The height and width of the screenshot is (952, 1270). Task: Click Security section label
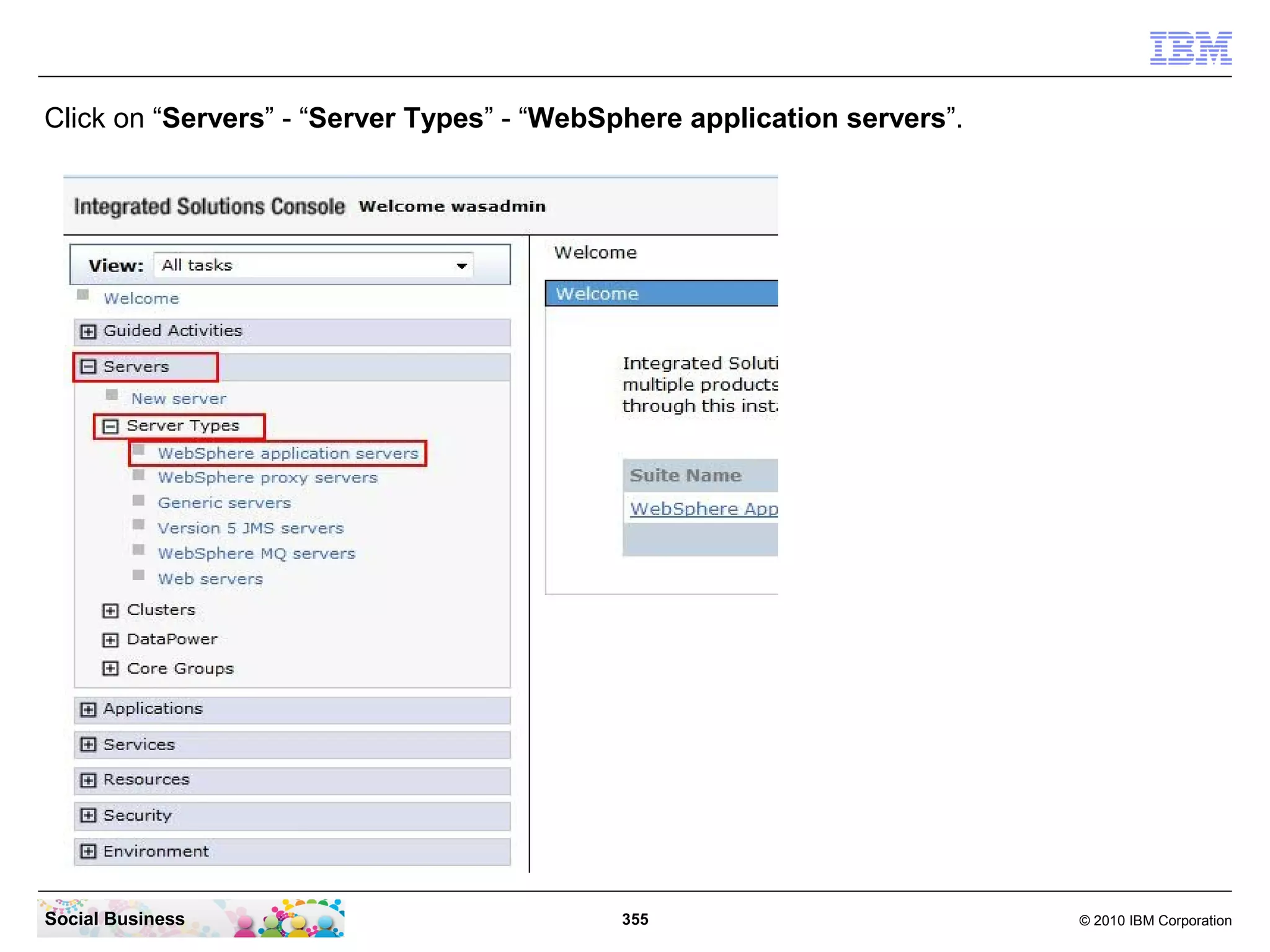point(137,816)
